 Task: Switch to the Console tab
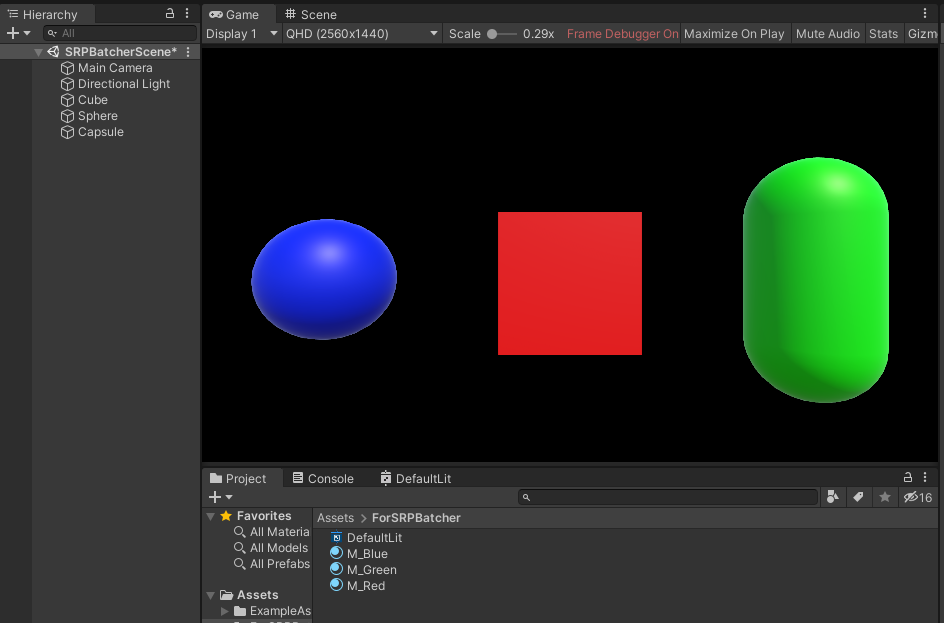(323, 479)
